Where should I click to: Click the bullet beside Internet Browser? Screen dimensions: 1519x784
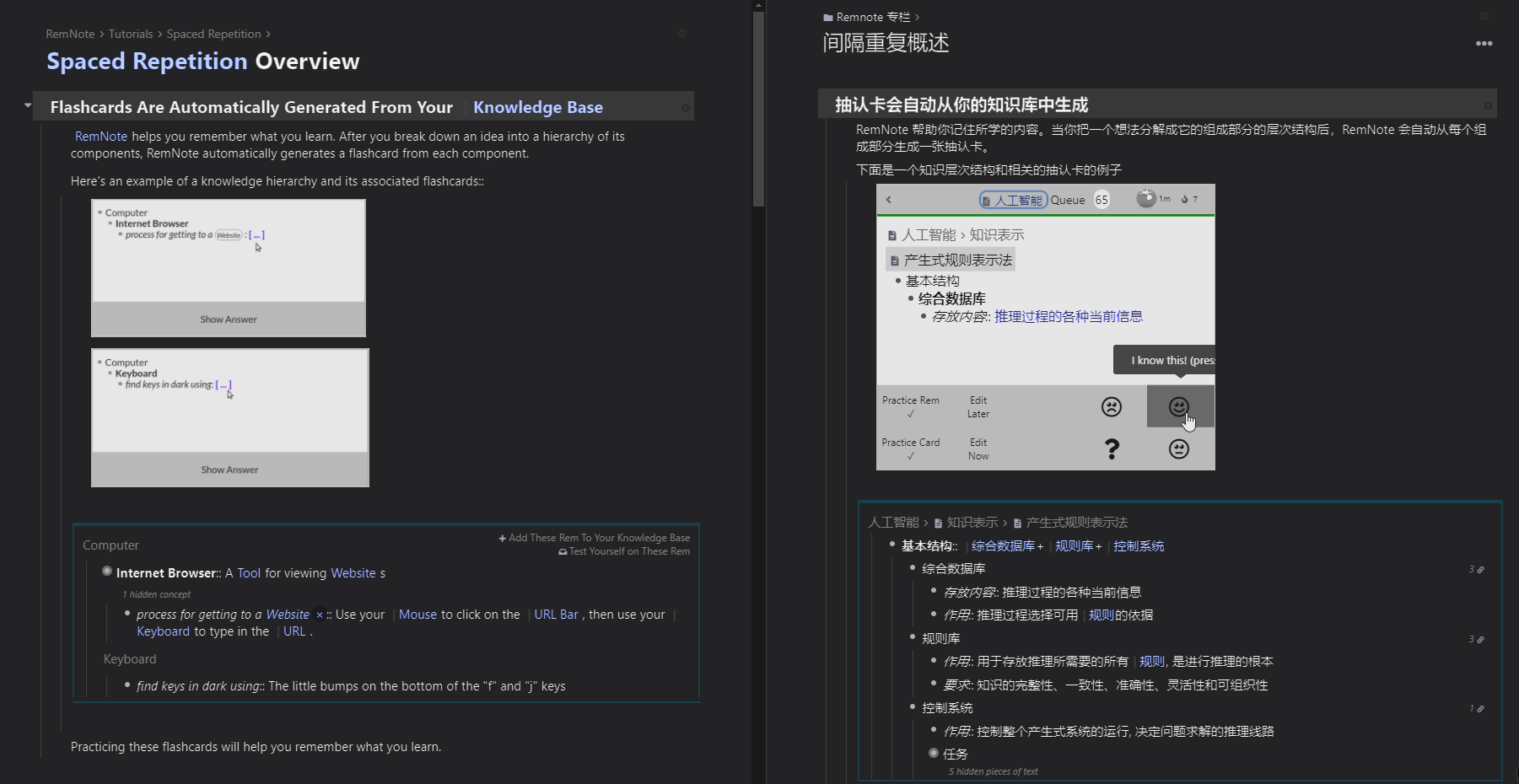pos(107,572)
